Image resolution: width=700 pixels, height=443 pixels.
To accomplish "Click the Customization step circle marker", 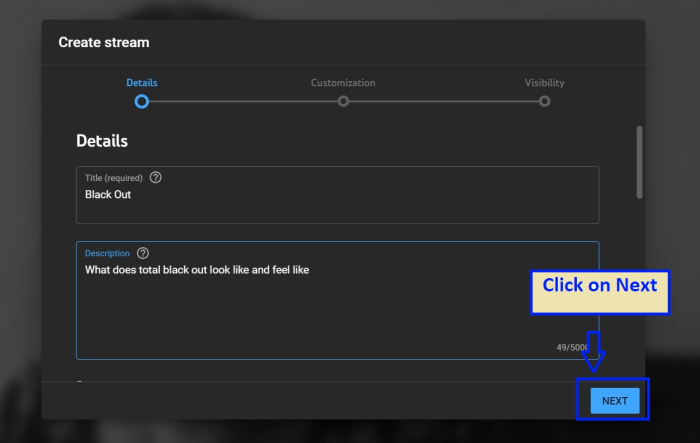I will 343,101.
